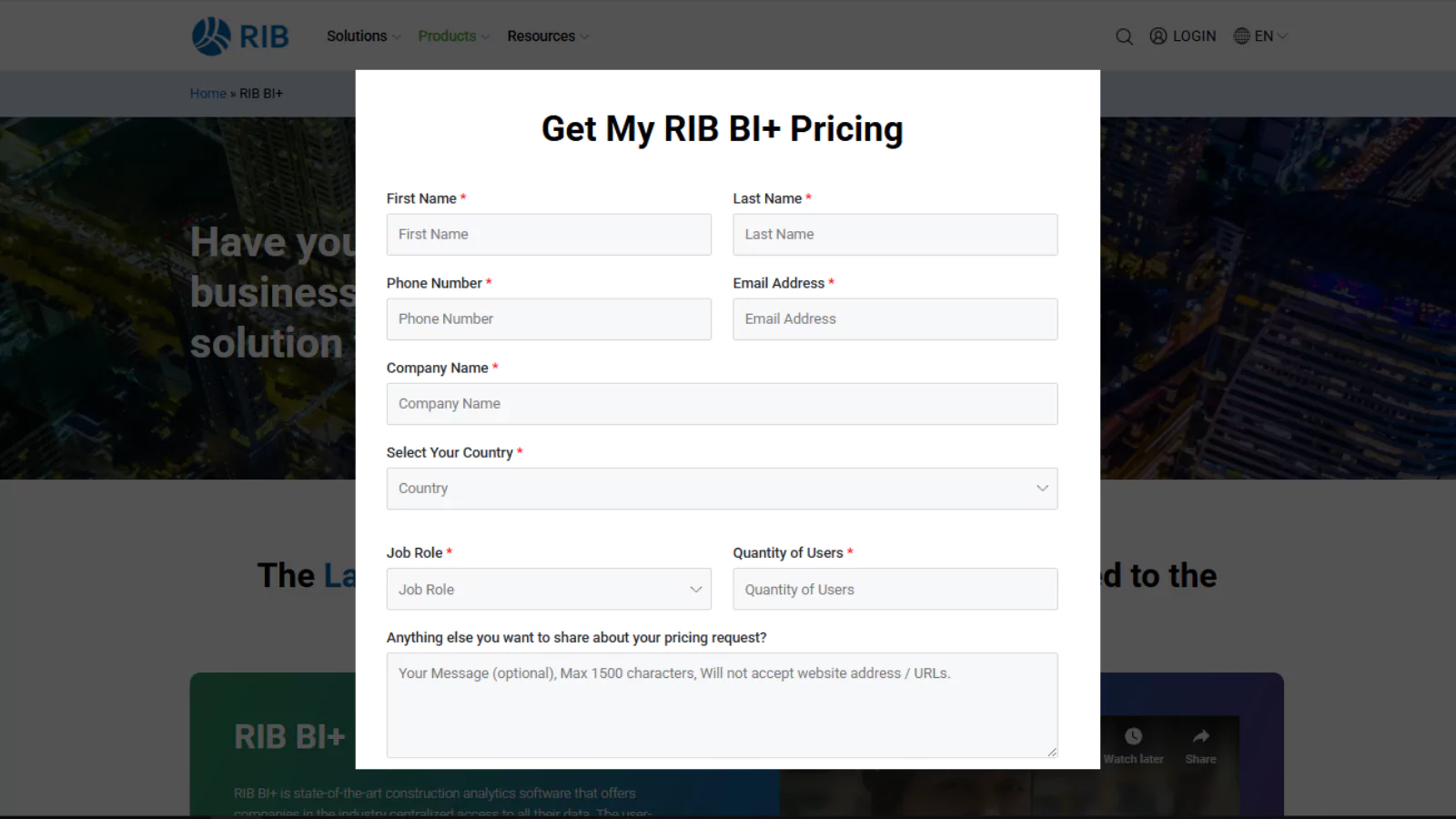Screen dimensions: 1456x819
Task: Focus the Email Address field
Action: [895, 319]
